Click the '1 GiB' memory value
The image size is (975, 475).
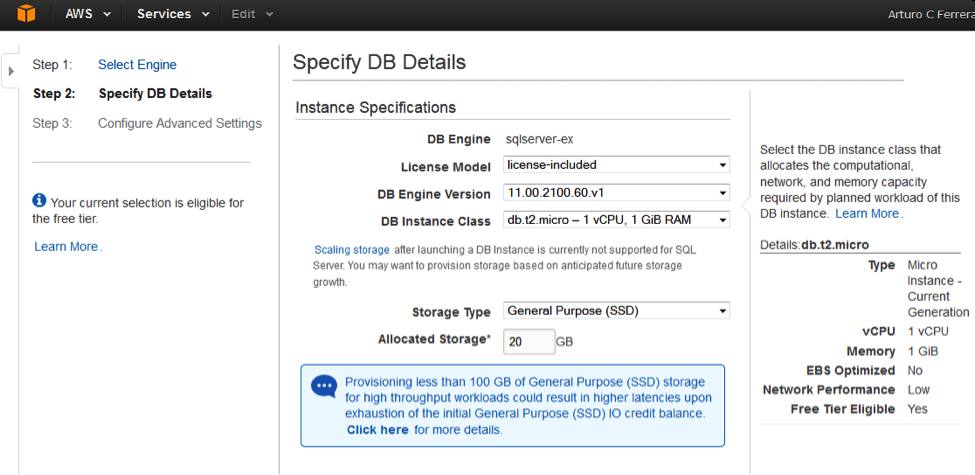(x=923, y=351)
